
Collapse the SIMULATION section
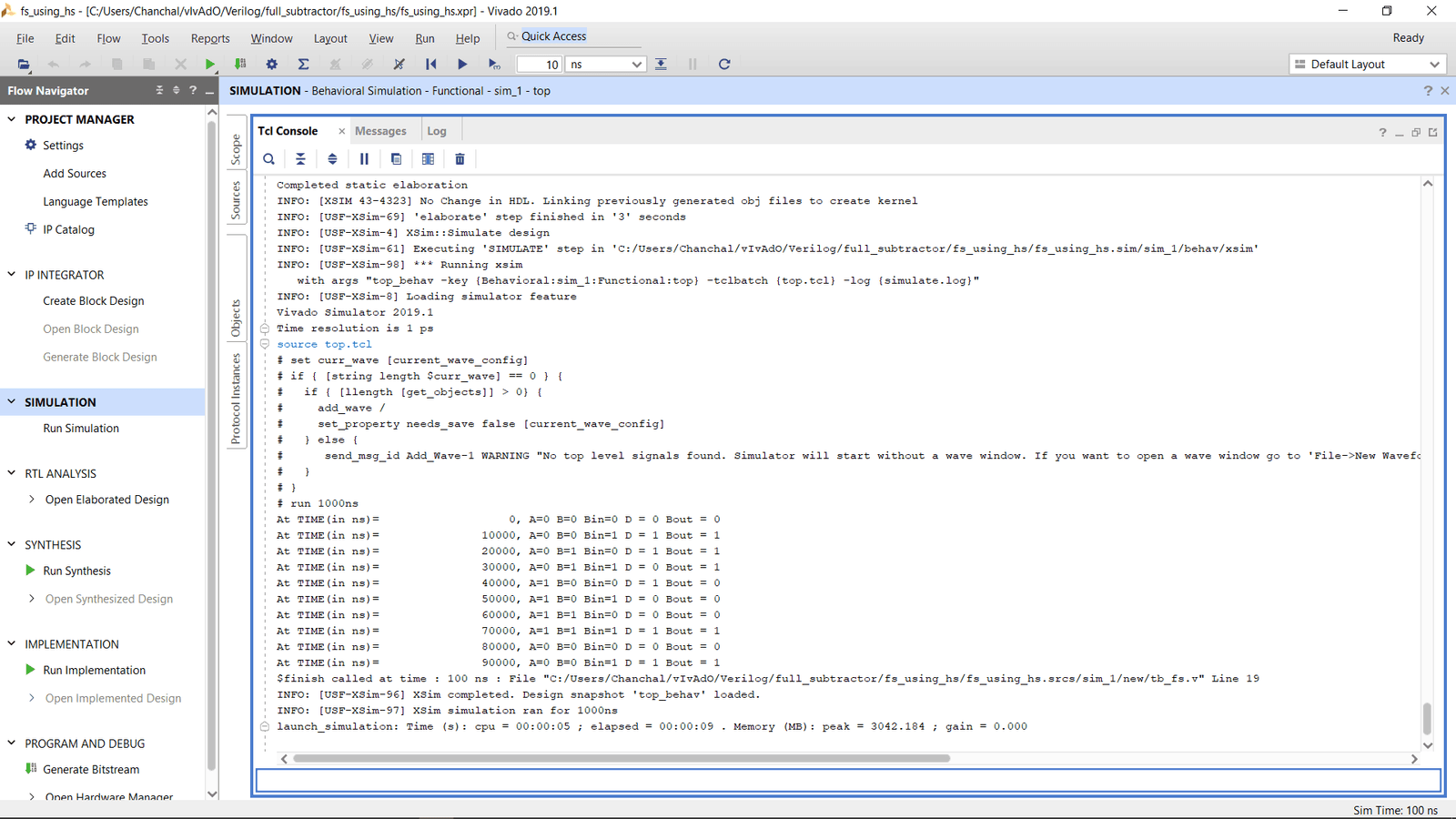coord(12,401)
